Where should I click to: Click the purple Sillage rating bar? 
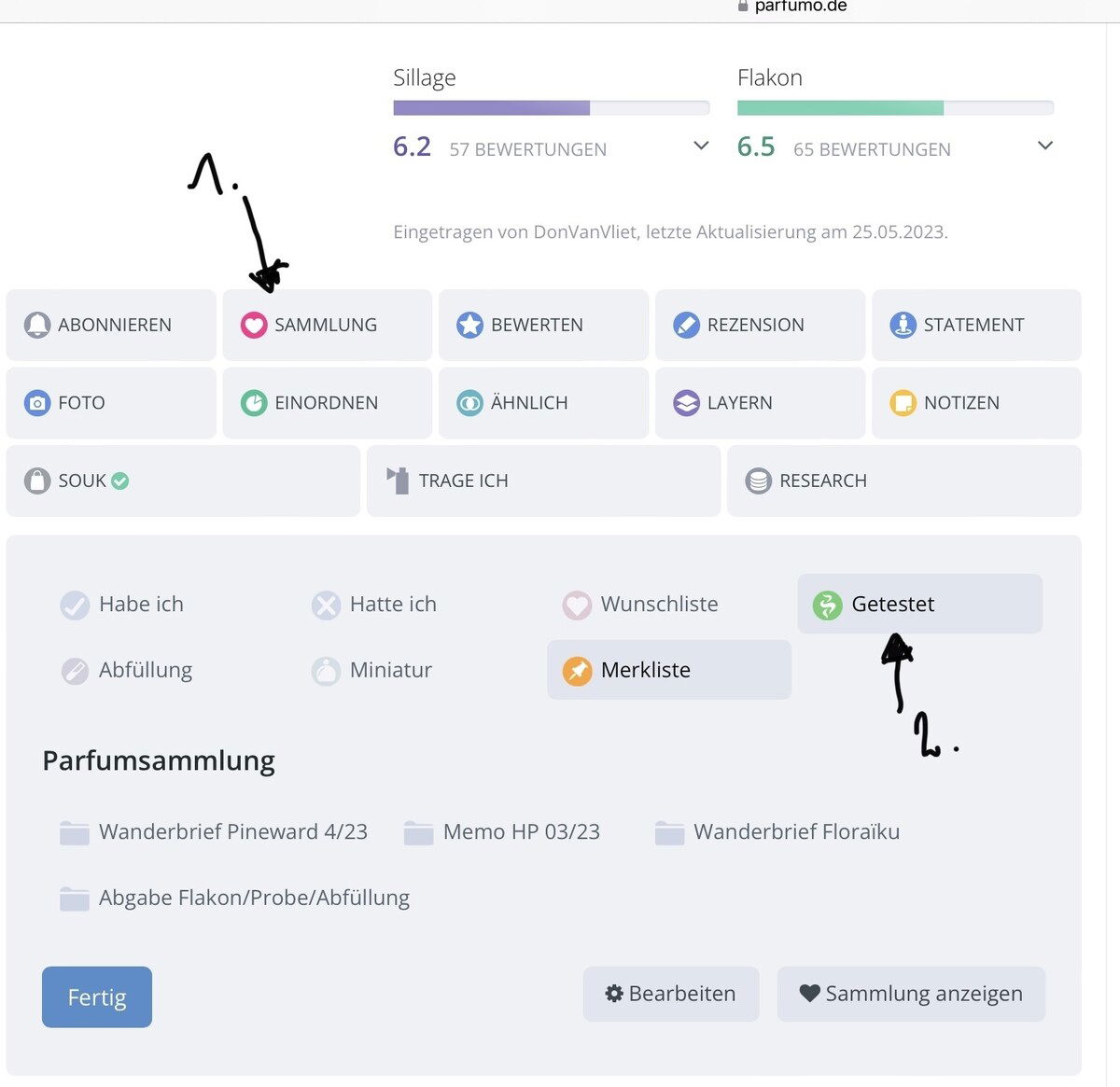click(492, 108)
